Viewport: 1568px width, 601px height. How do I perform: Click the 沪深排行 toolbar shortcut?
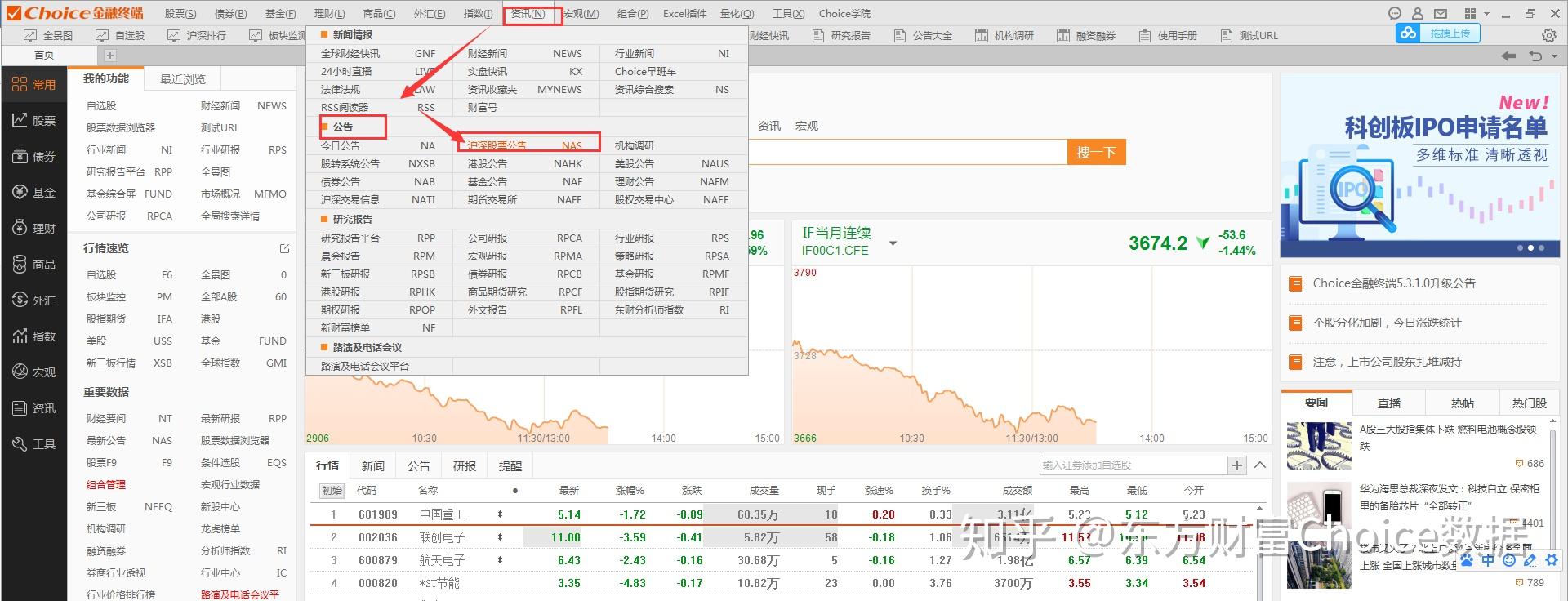(x=197, y=35)
